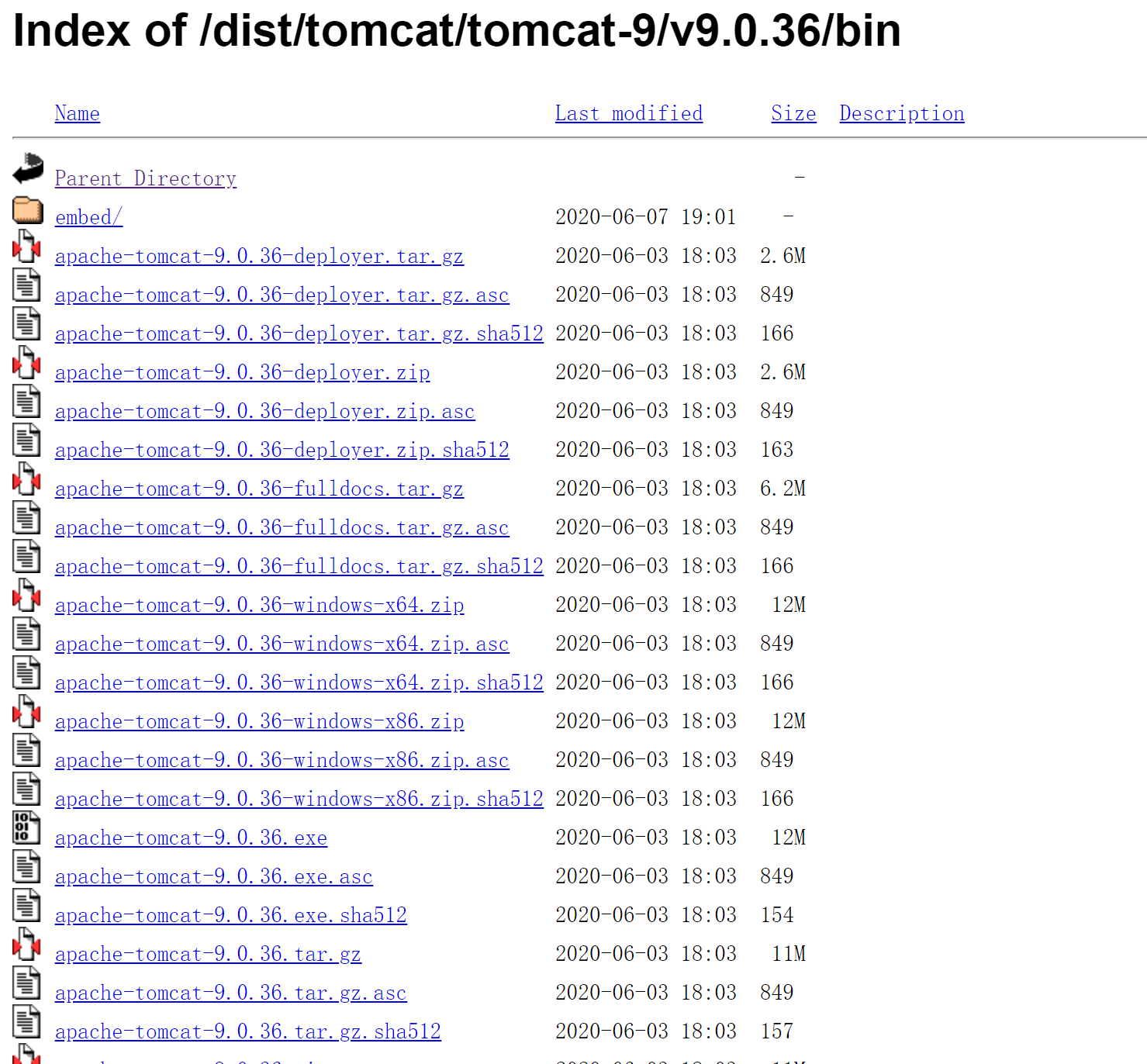The width and height of the screenshot is (1147, 1064).
Task: Click document icon for deployer.tar.gz.sha512
Action: pyautogui.click(x=26, y=323)
